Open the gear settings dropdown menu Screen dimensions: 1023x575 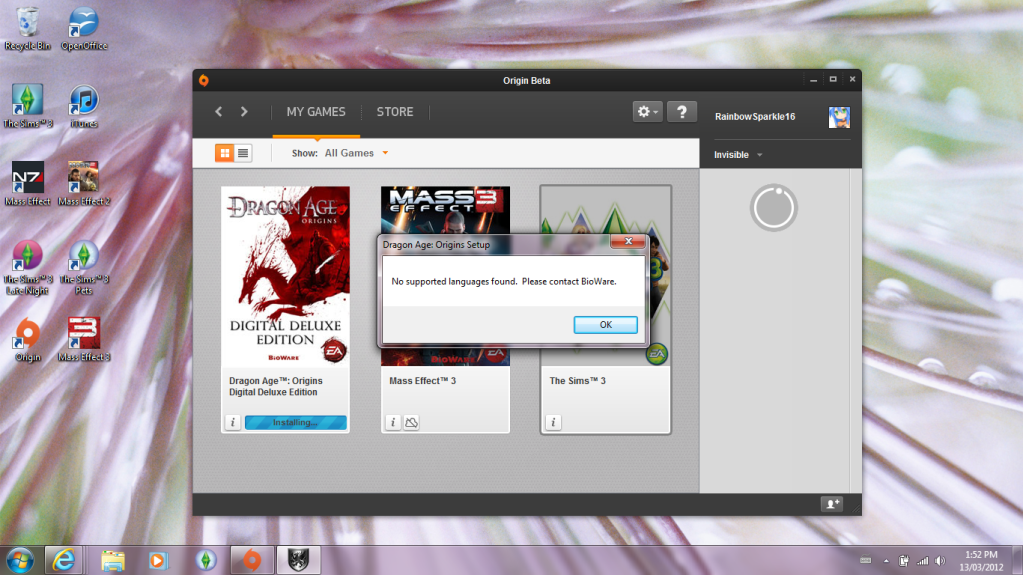pyautogui.click(x=647, y=112)
